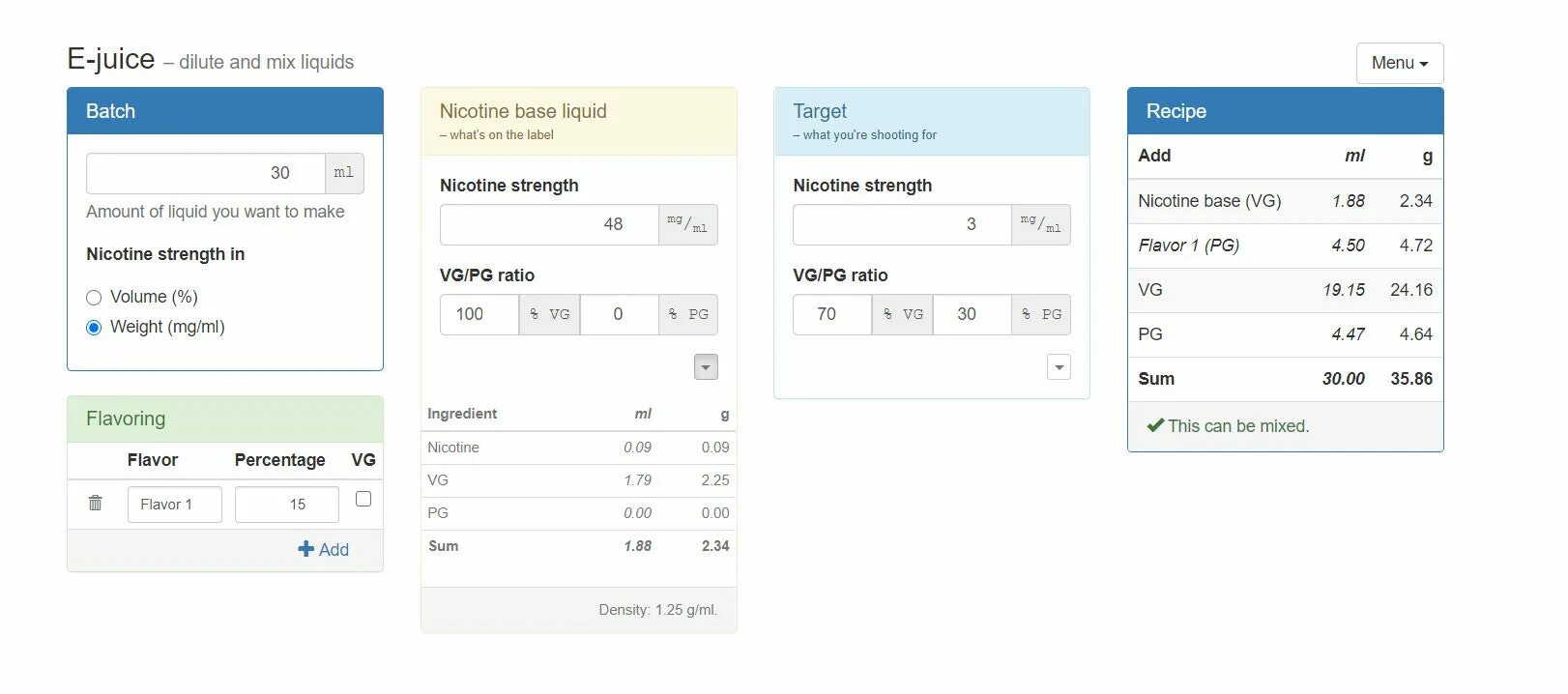The width and height of the screenshot is (1568, 694).
Task: Edit the Flavor 1 name field
Action: tap(174, 505)
